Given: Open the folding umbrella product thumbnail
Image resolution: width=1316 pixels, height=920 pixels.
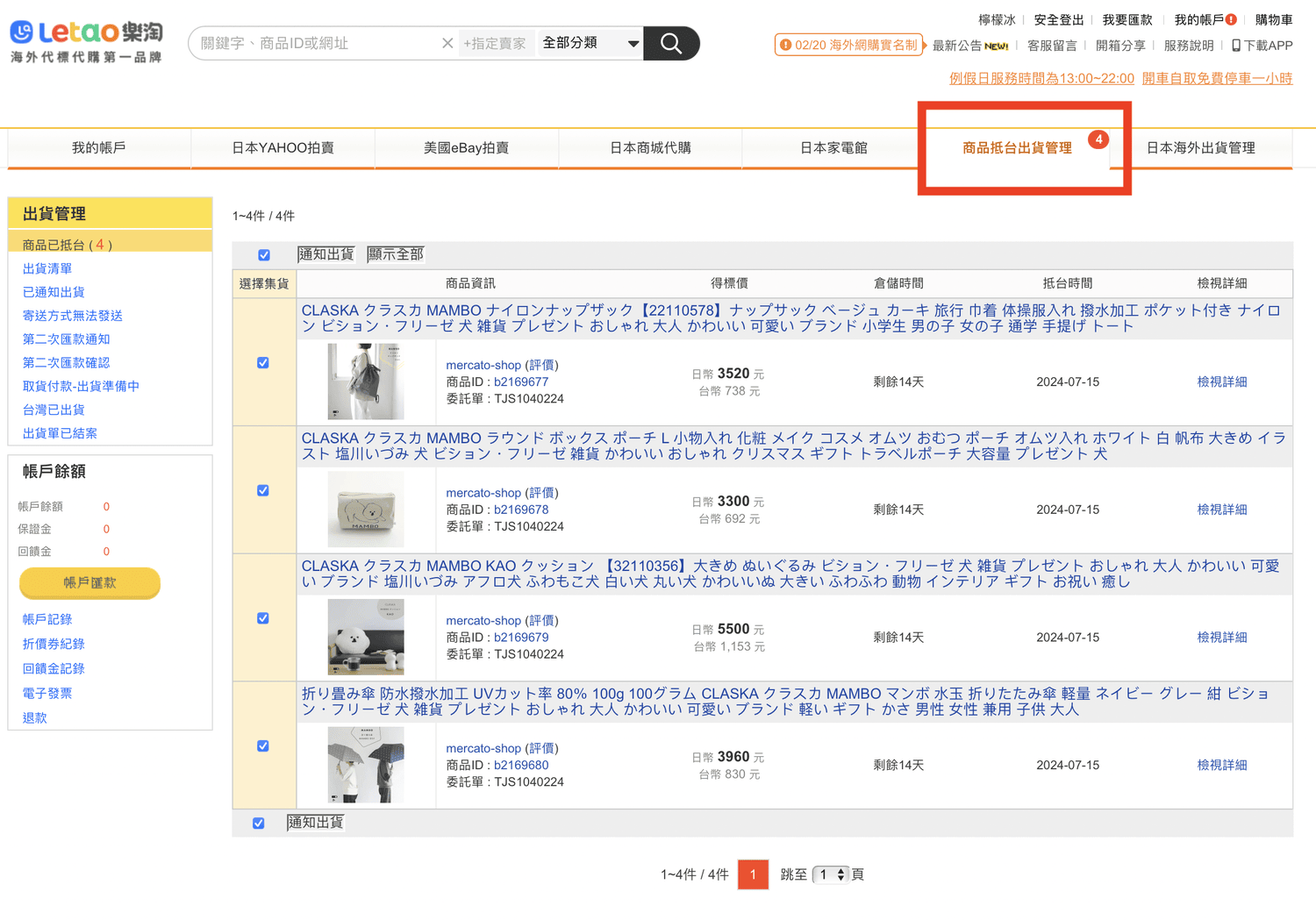Looking at the screenshot, I should pos(366,765).
